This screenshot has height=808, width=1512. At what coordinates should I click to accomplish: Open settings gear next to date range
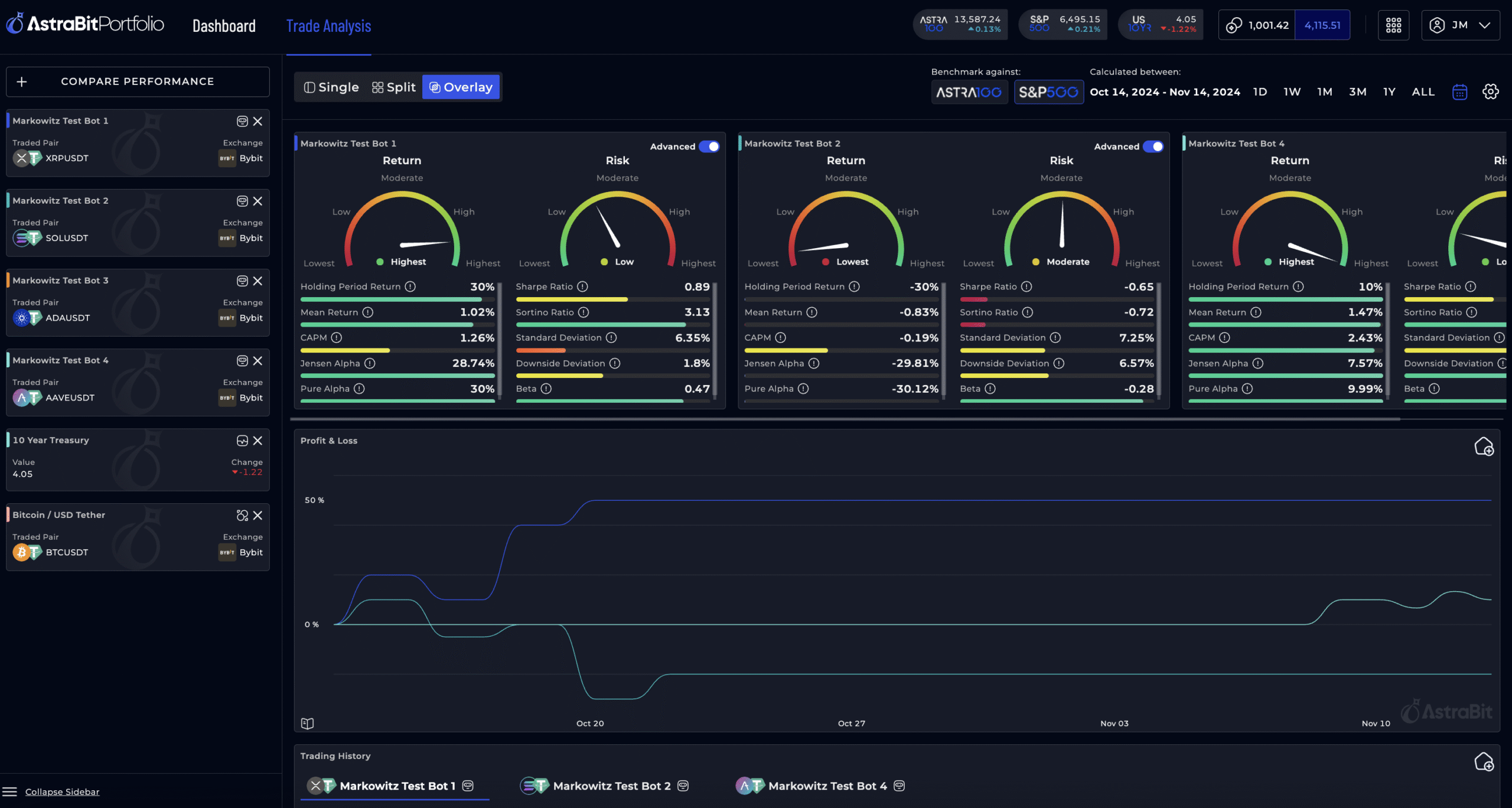(1490, 92)
